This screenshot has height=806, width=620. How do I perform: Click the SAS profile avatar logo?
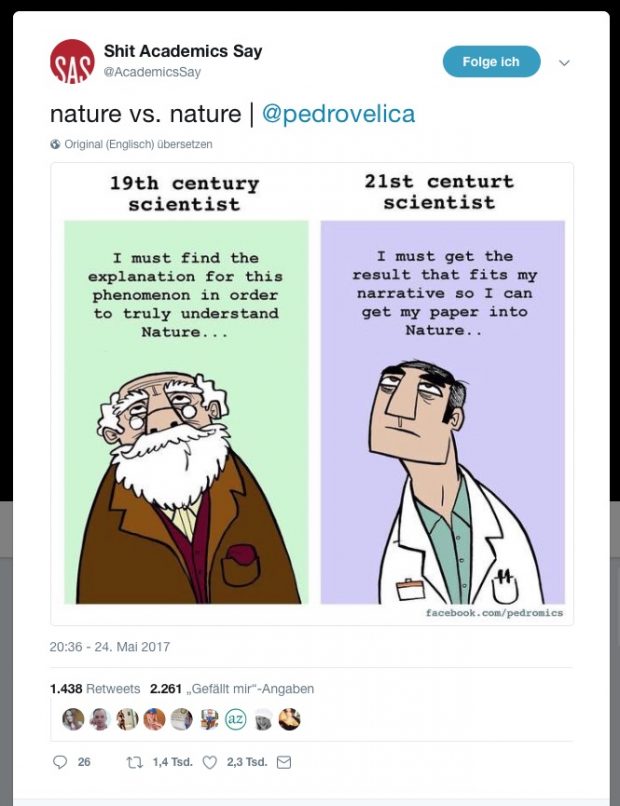(x=72, y=62)
